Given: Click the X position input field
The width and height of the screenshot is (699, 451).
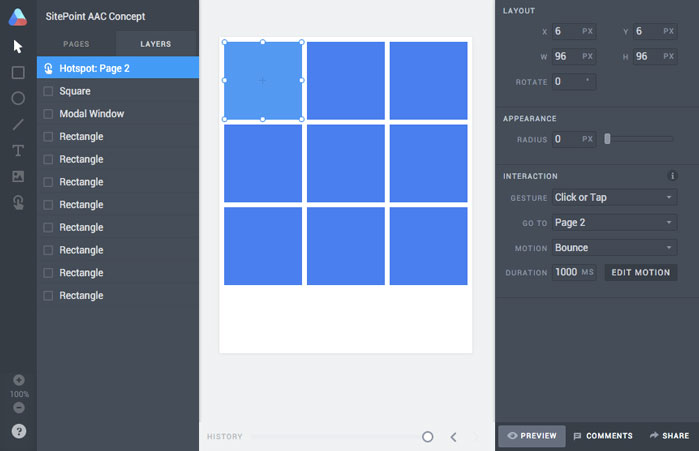Looking at the screenshot, I should (574, 31).
